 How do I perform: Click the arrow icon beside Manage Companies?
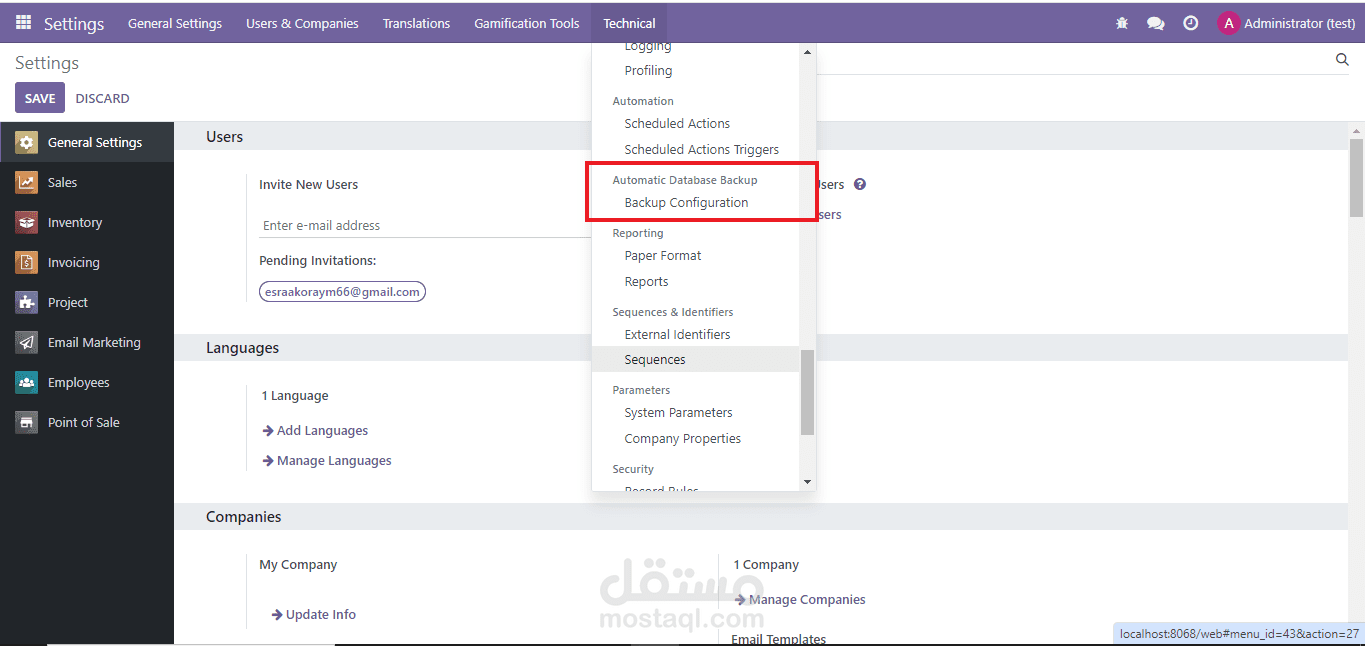(x=740, y=600)
